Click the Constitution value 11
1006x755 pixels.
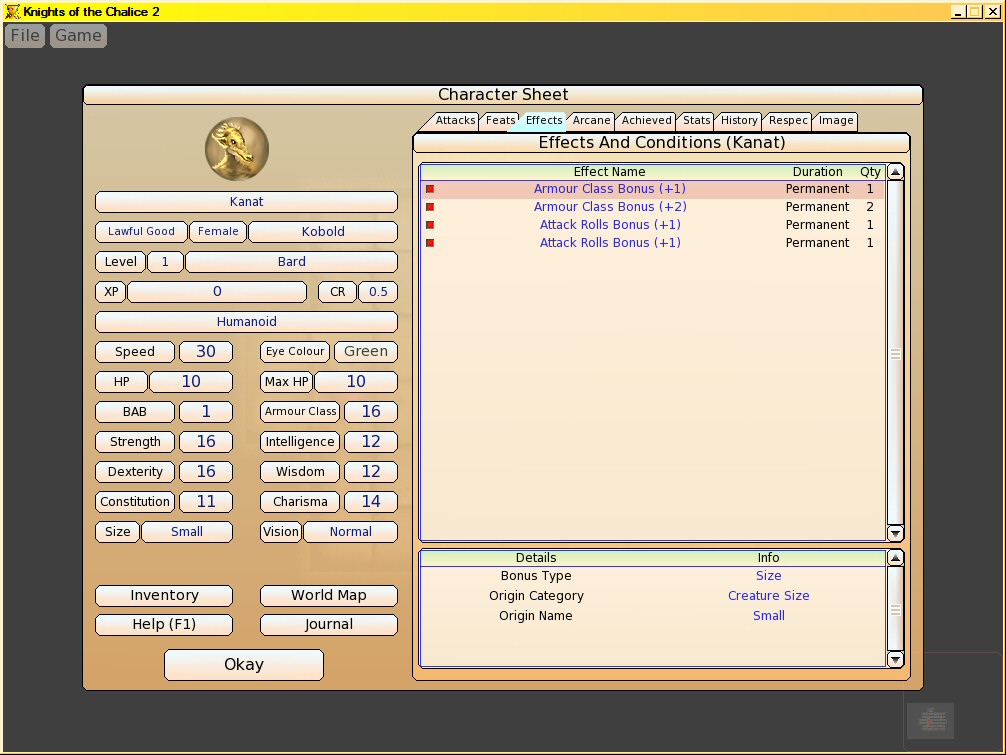click(206, 502)
